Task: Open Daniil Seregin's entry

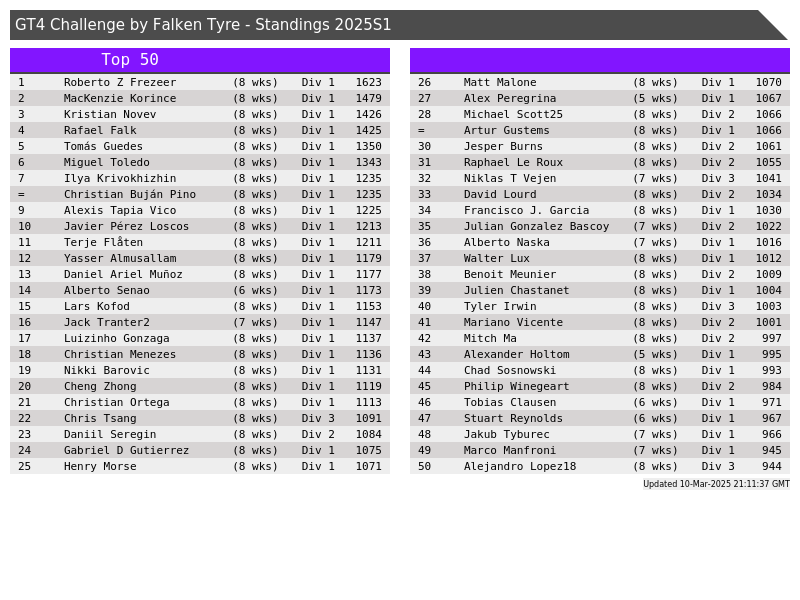Action: click(110, 434)
